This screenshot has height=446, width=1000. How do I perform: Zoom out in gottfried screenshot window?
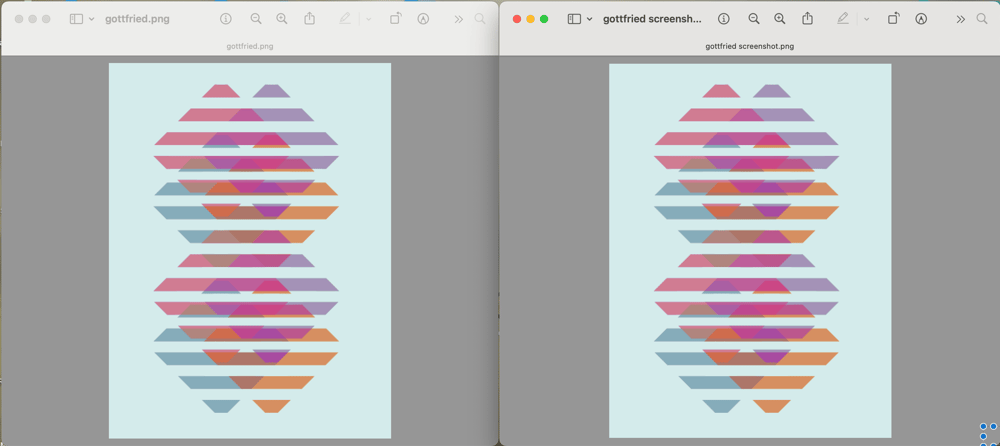tap(754, 19)
